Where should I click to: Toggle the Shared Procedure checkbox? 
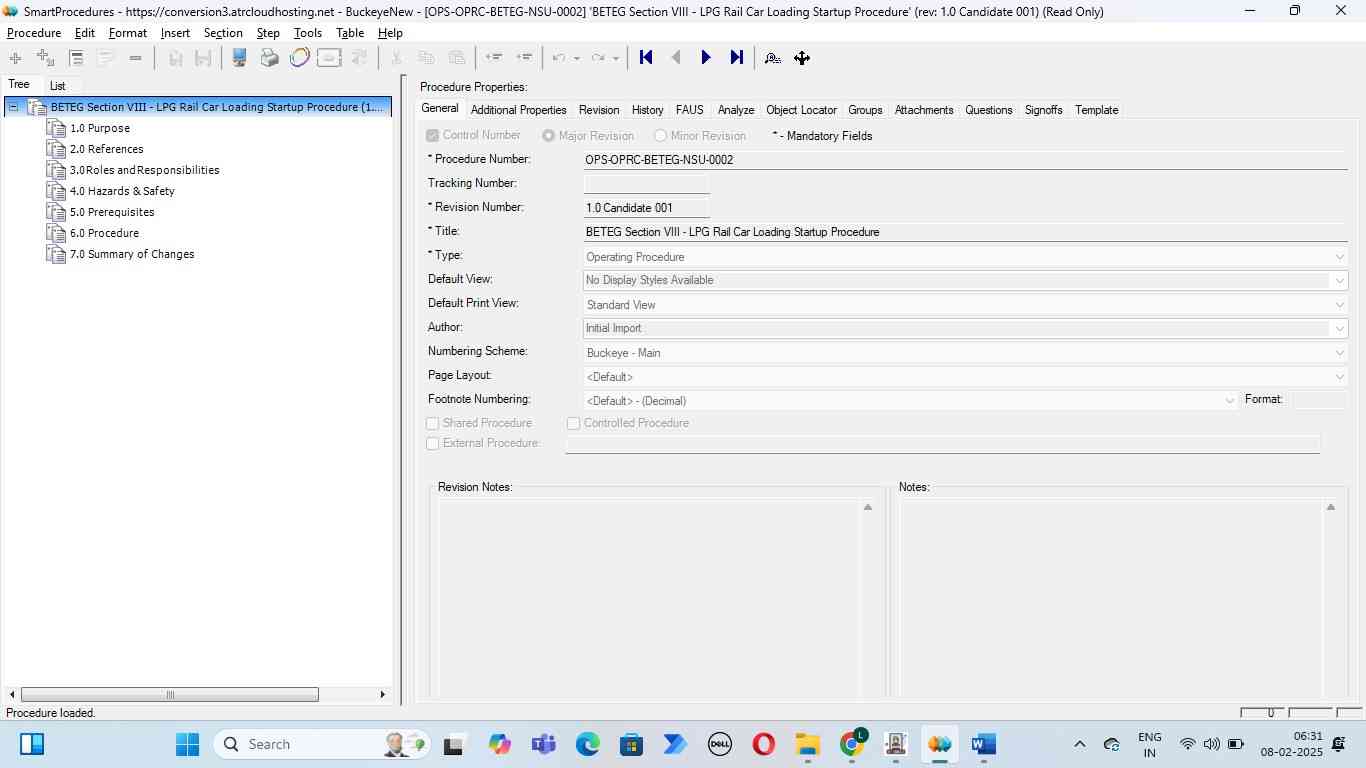pyautogui.click(x=433, y=424)
